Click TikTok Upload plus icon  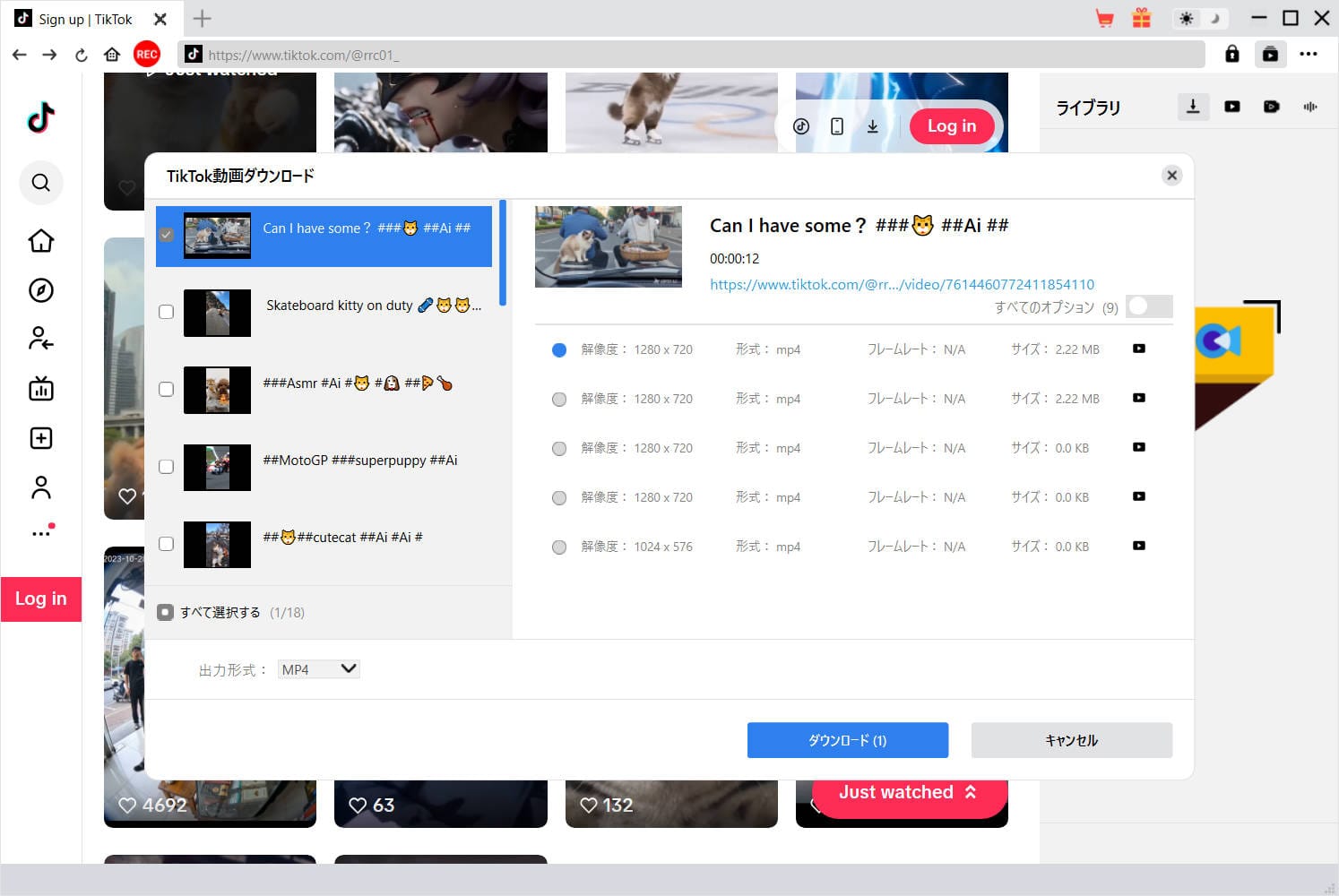point(41,438)
